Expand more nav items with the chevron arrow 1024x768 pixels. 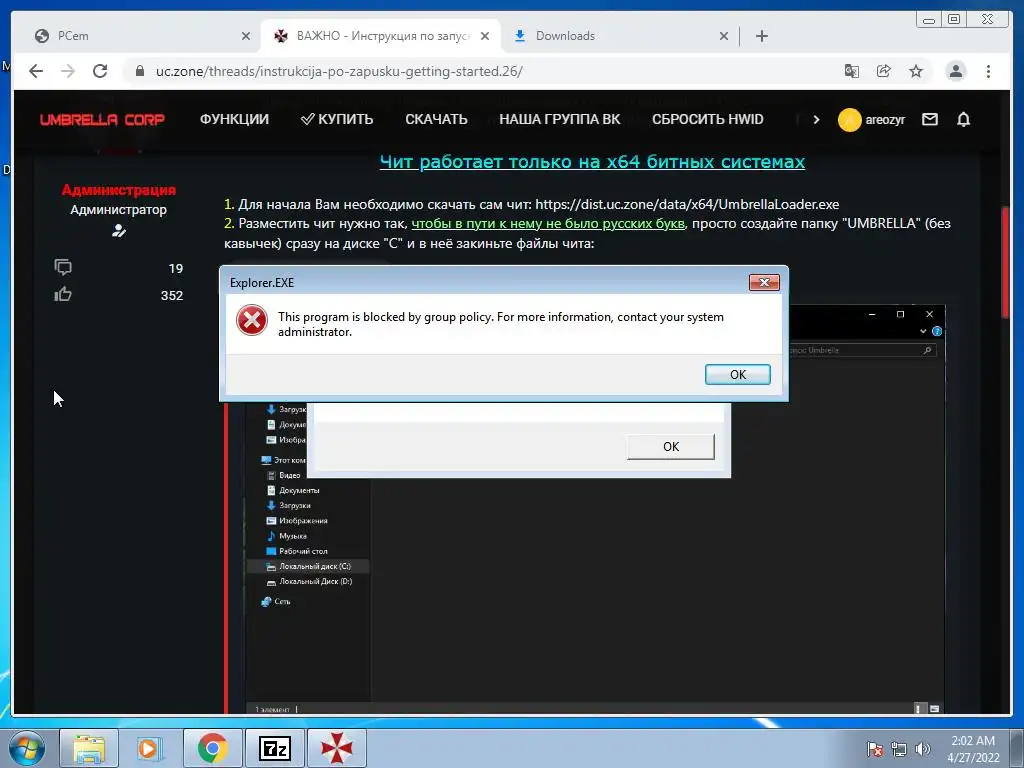[816, 120]
